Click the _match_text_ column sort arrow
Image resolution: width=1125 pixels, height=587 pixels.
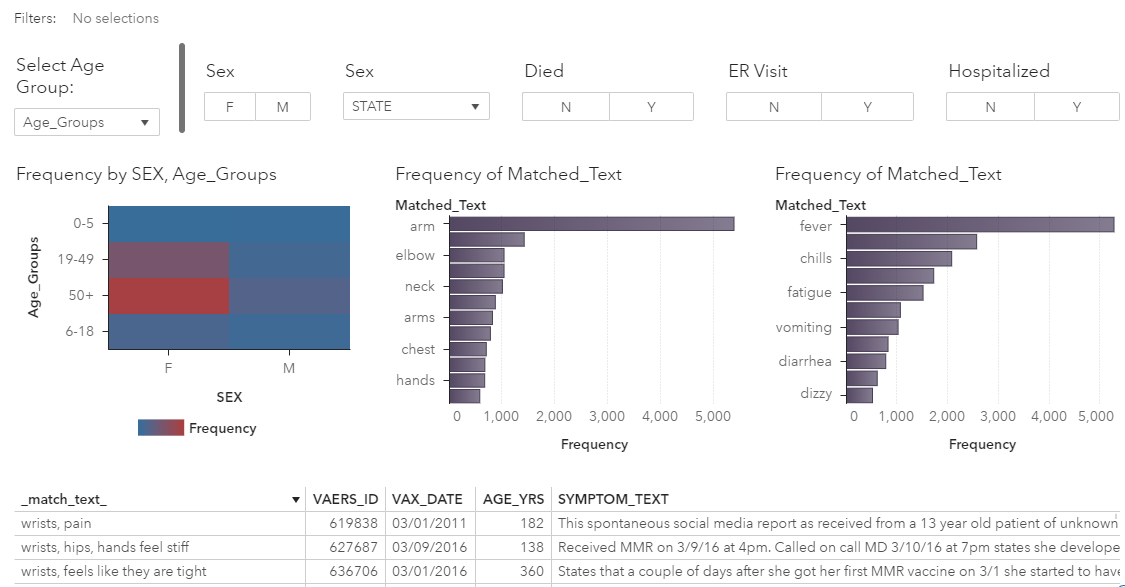(296, 499)
